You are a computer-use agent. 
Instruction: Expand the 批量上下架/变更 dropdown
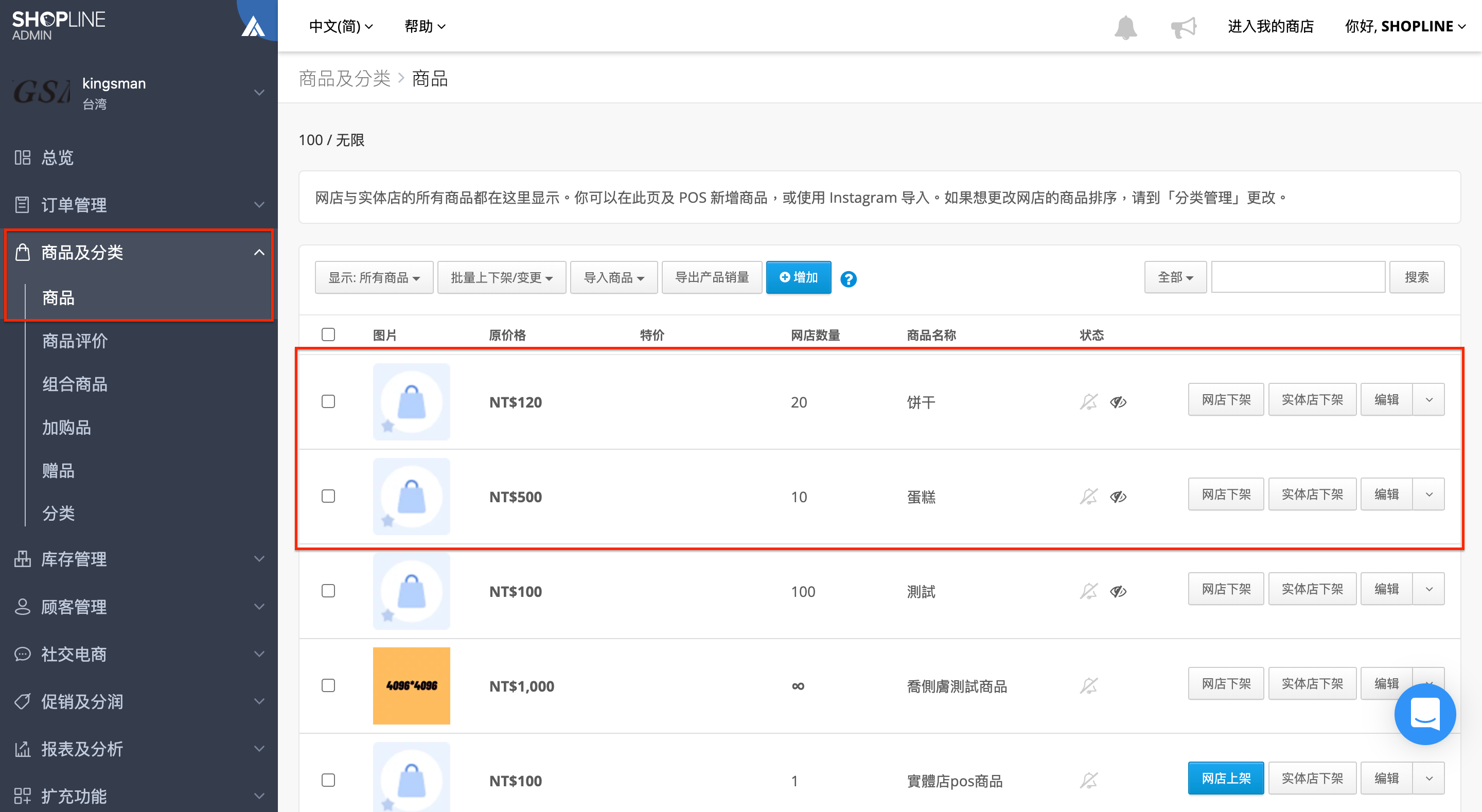coord(501,277)
